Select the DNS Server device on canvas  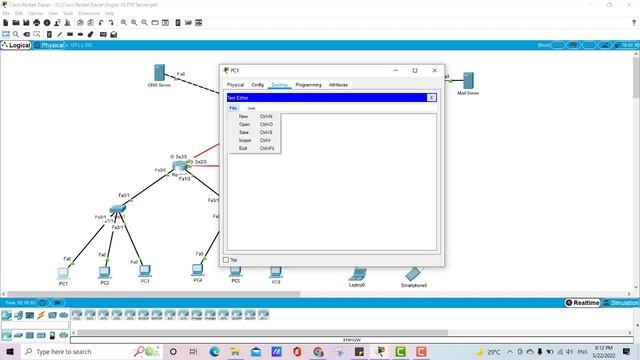tap(159, 73)
